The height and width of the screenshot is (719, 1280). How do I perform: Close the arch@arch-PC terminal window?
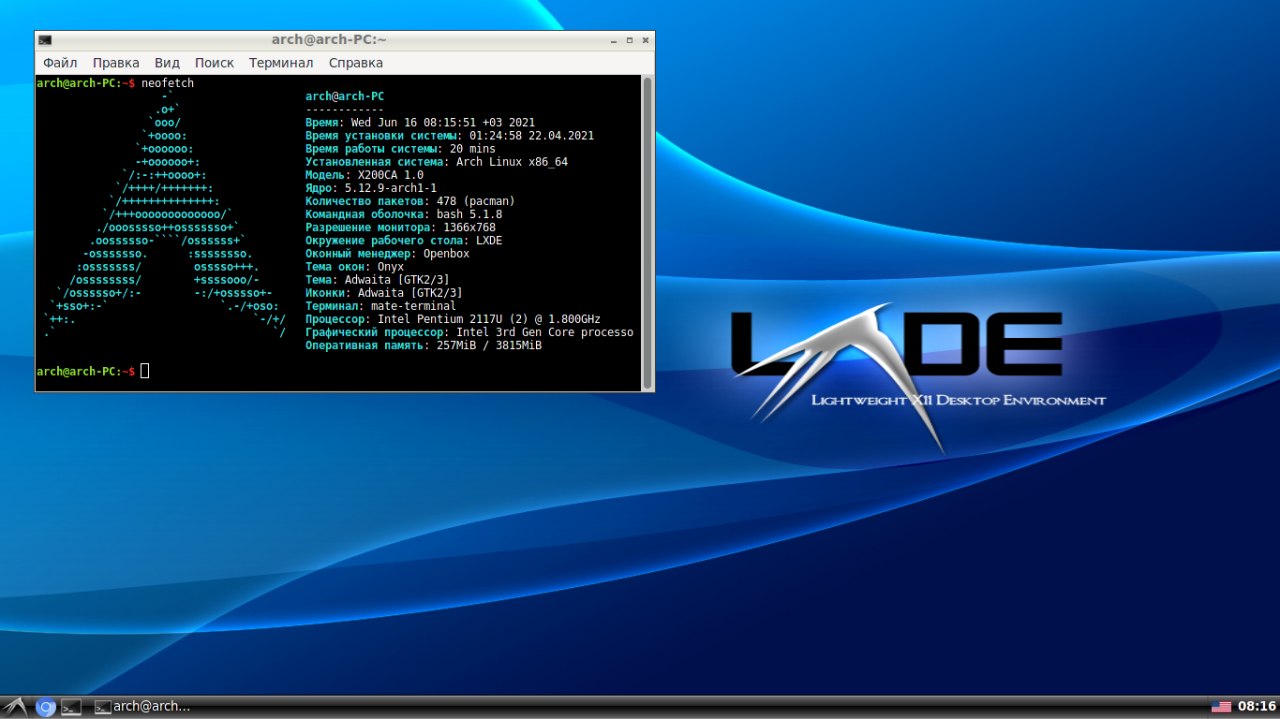(646, 40)
